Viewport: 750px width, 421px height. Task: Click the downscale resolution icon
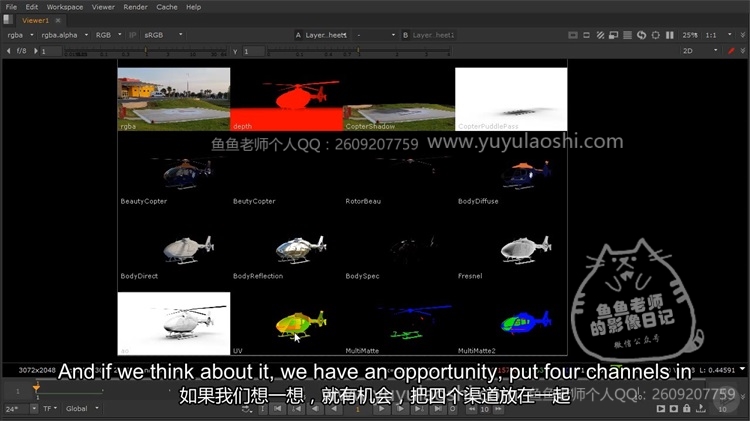tap(613, 35)
